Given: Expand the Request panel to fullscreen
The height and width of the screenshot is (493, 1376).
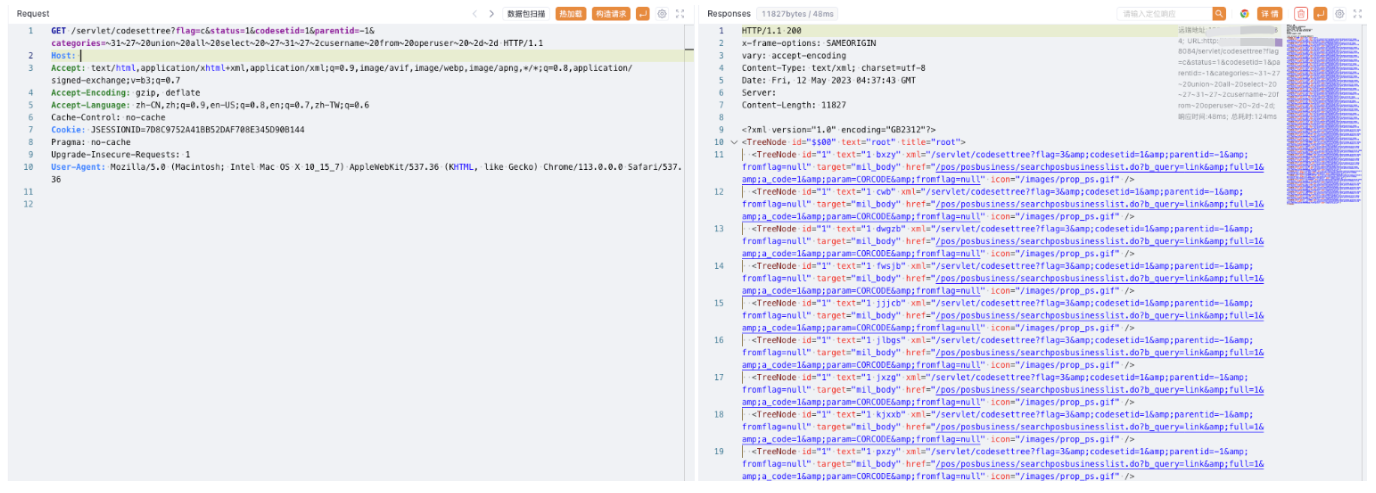Looking at the screenshot, I should pos(681,14).
